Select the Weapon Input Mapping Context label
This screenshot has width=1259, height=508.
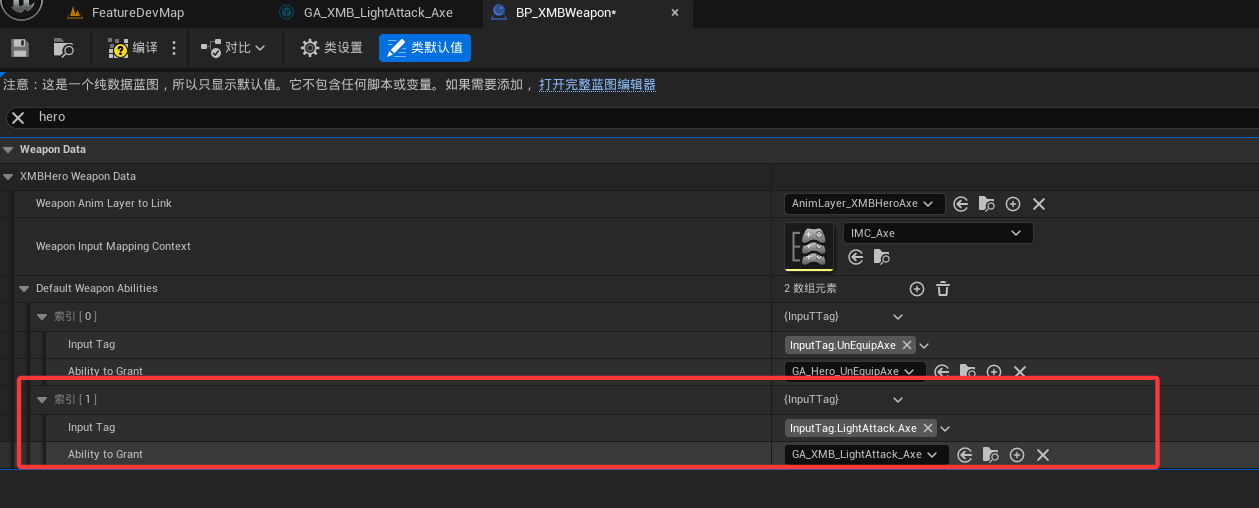(x=113, y=246)
